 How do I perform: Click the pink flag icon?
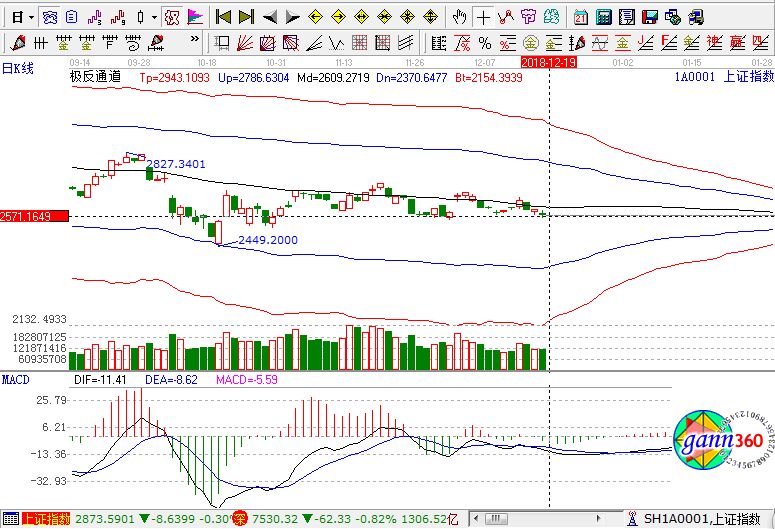click(194, 17)
